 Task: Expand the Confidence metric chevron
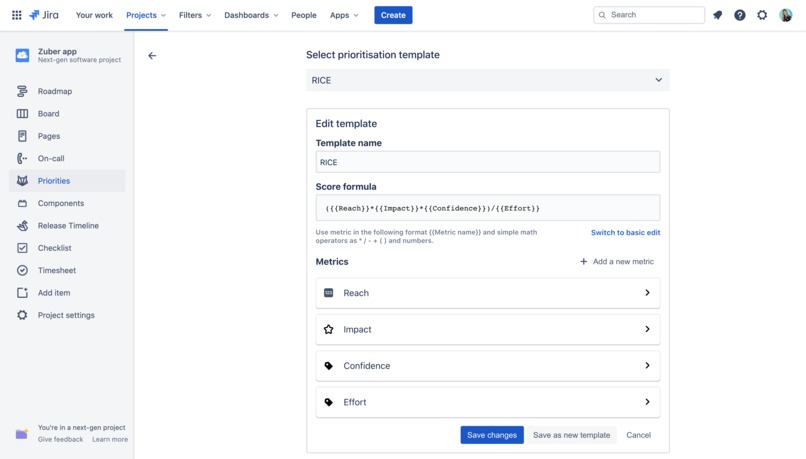(x=647, y=365)
